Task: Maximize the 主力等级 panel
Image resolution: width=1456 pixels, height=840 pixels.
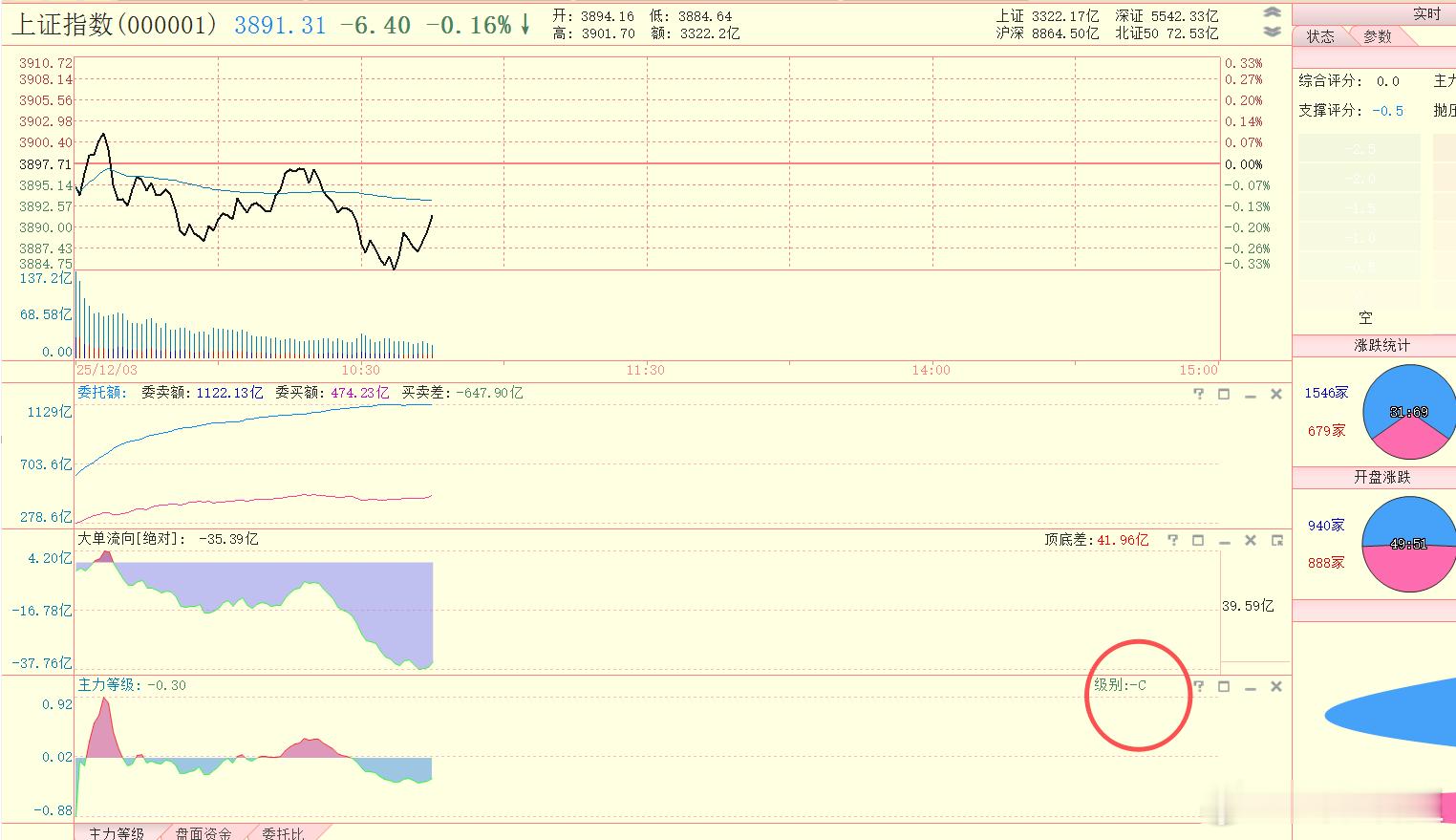Action: point(1224,686)
